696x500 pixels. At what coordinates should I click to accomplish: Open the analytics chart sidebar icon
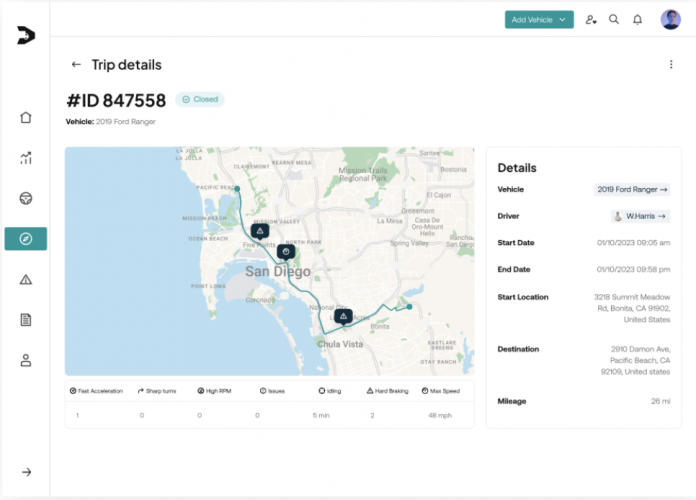26,158
